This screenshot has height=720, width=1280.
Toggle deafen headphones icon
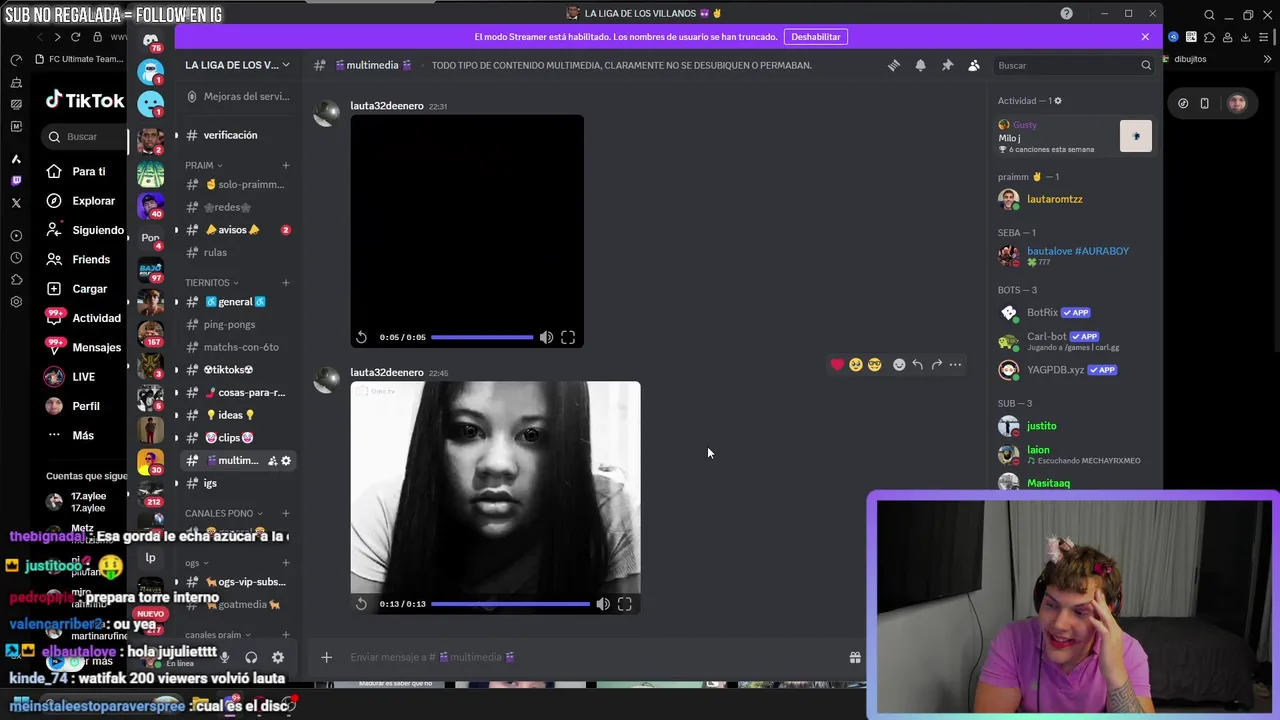[251, 657]
